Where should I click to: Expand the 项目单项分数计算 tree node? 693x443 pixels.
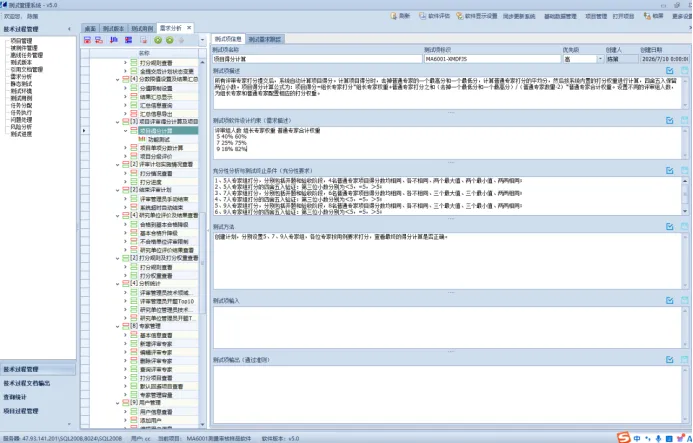click(126, 148)
